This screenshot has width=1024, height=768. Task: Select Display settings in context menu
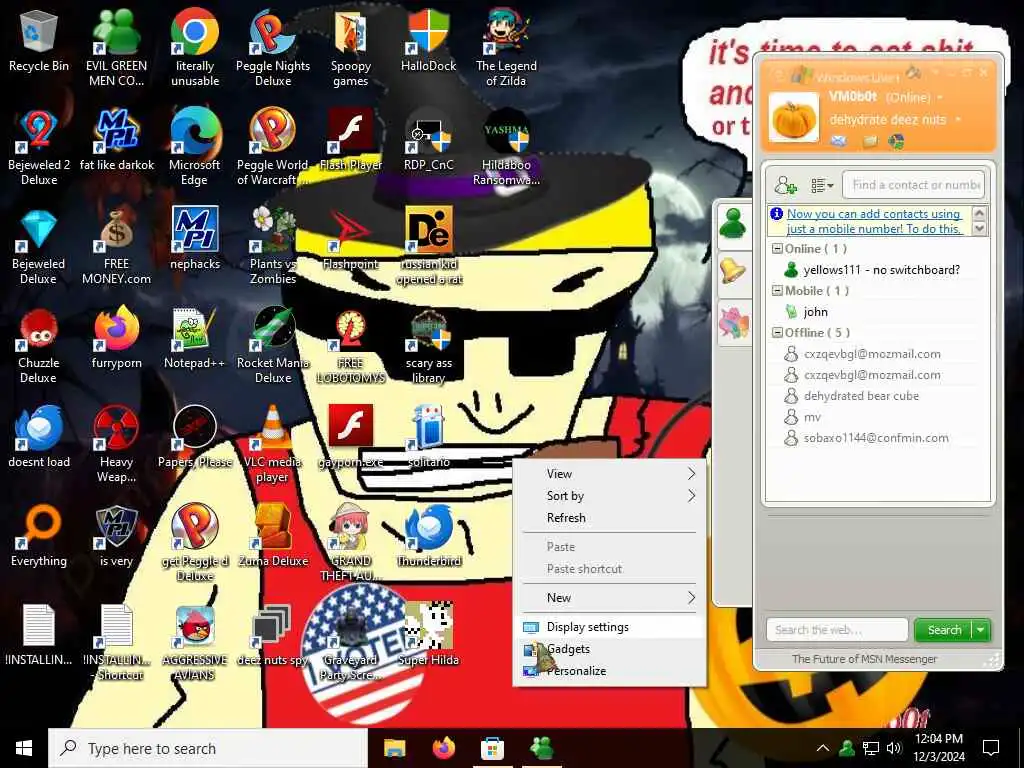tap(609, 627)
